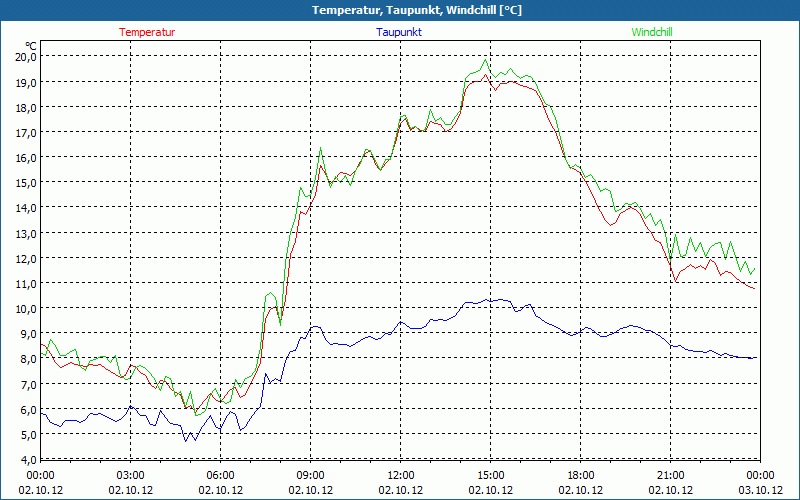The image size is (800, 500).
Task: Click the '03.10.12' date label
Action: pyautogui.click(x=760, y=490)
